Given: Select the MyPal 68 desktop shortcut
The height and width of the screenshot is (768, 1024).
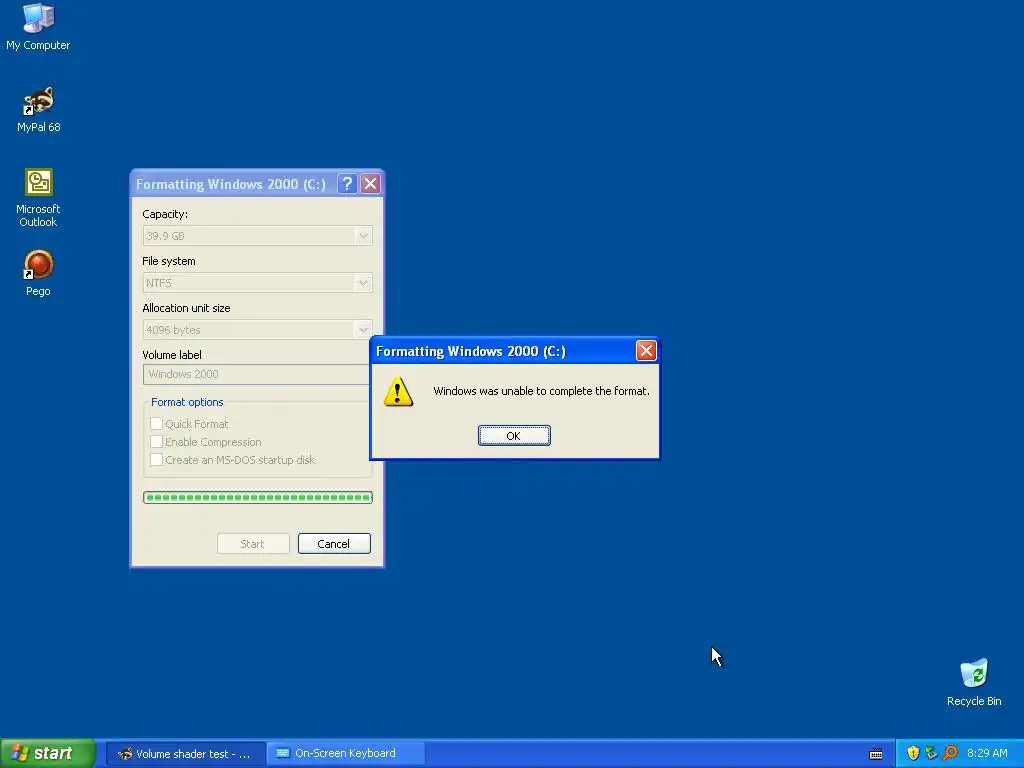Looking at the screenshot, I should click(x=38, y=109).
